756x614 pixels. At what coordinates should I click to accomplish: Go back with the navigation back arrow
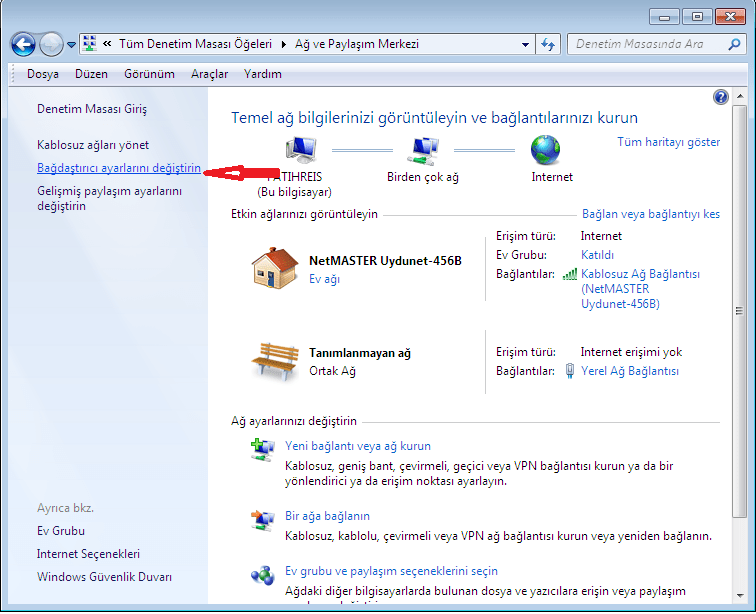tap(24, 44)
